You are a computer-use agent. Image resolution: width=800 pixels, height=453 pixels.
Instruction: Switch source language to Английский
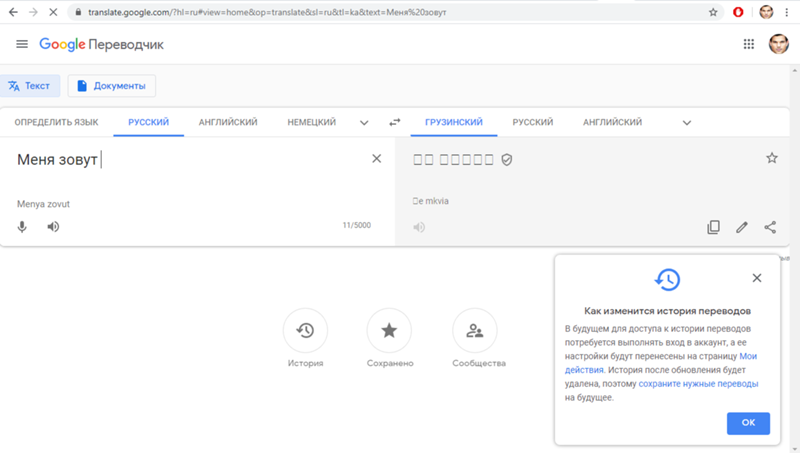228,122
